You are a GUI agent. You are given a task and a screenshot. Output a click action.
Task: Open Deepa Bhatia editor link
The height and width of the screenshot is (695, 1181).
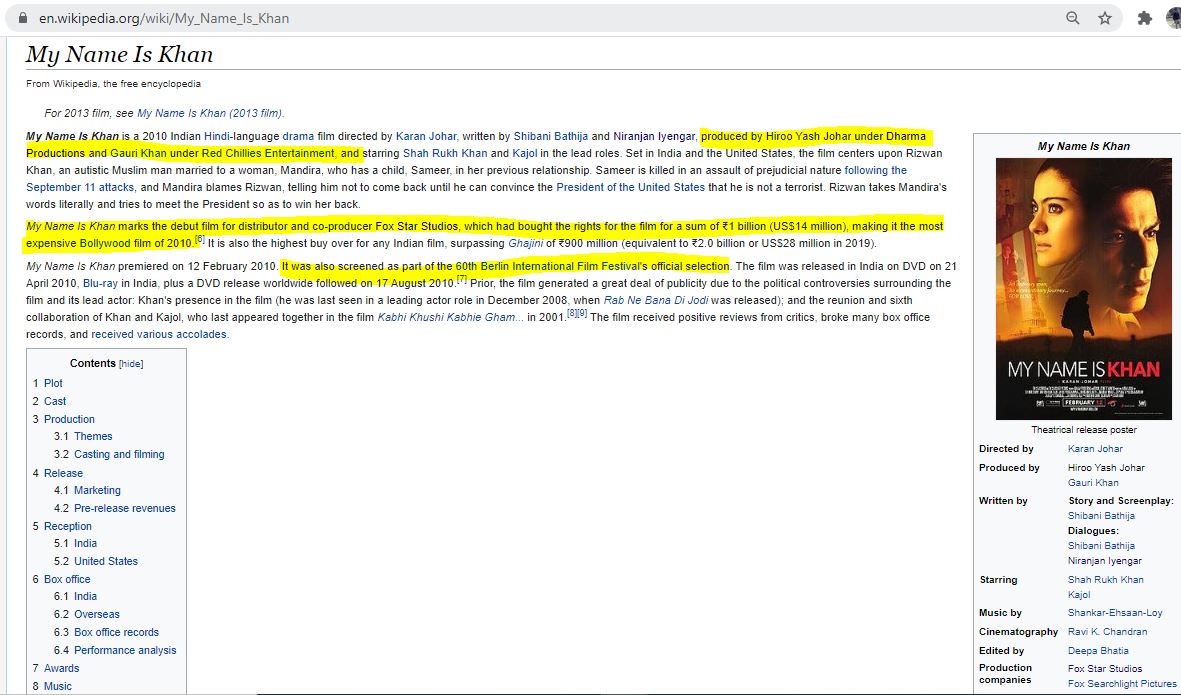(1098, 651)
